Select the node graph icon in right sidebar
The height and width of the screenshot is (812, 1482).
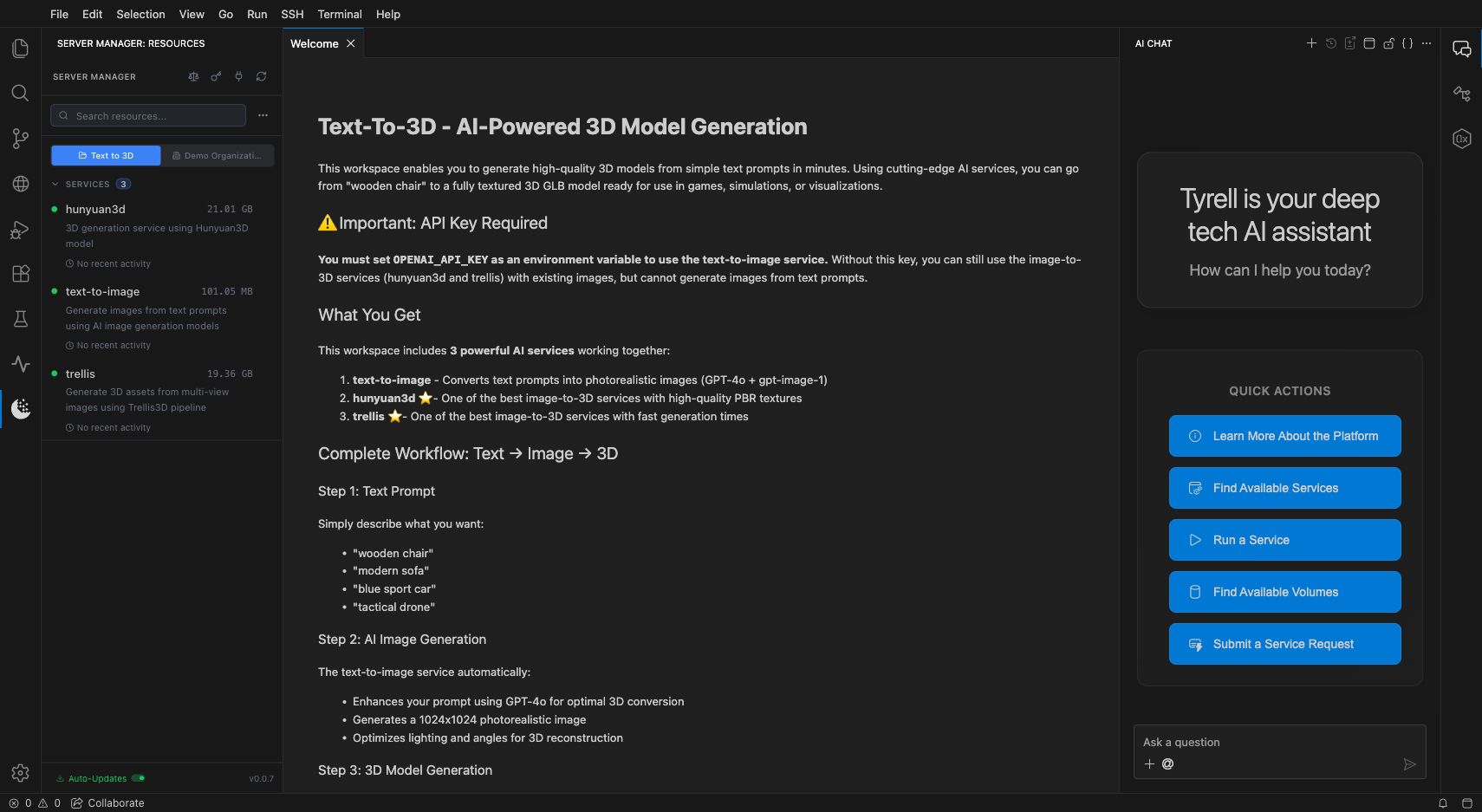point(1462,94)
